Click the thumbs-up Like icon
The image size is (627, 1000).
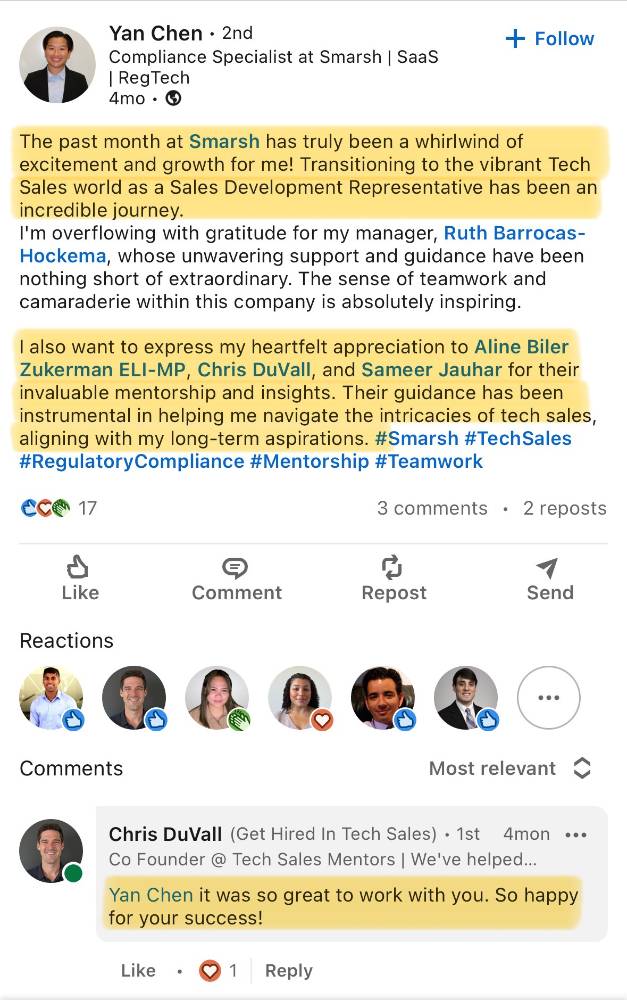tap(79, 569)
